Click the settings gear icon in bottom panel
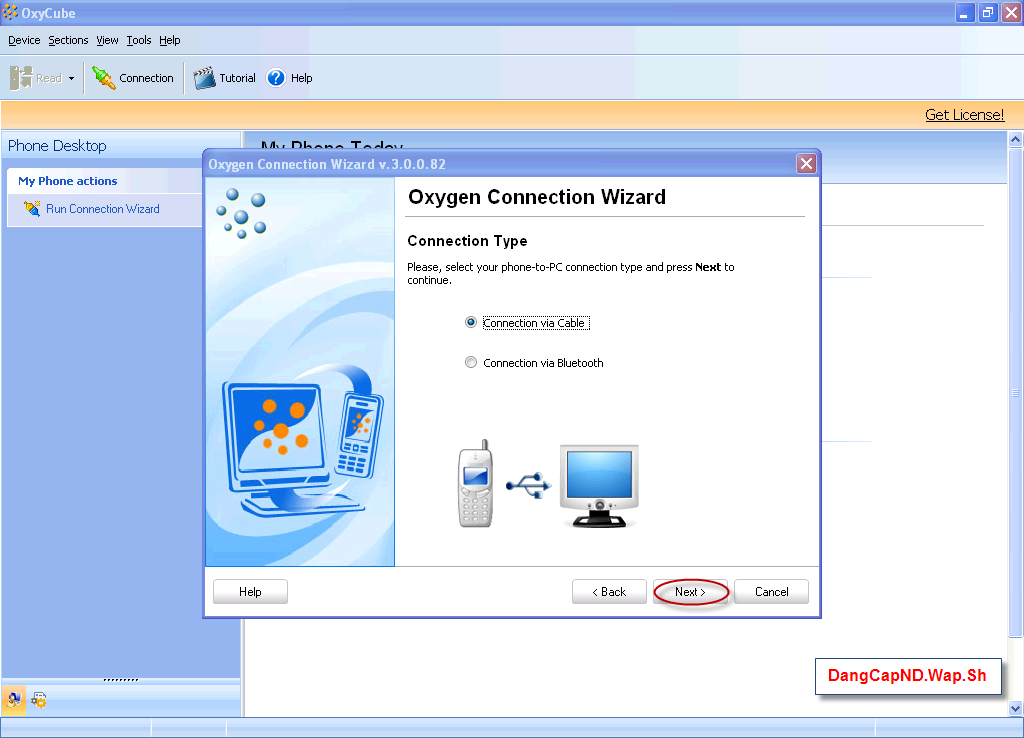1024x738 pixels. click(x=39, y=700)
